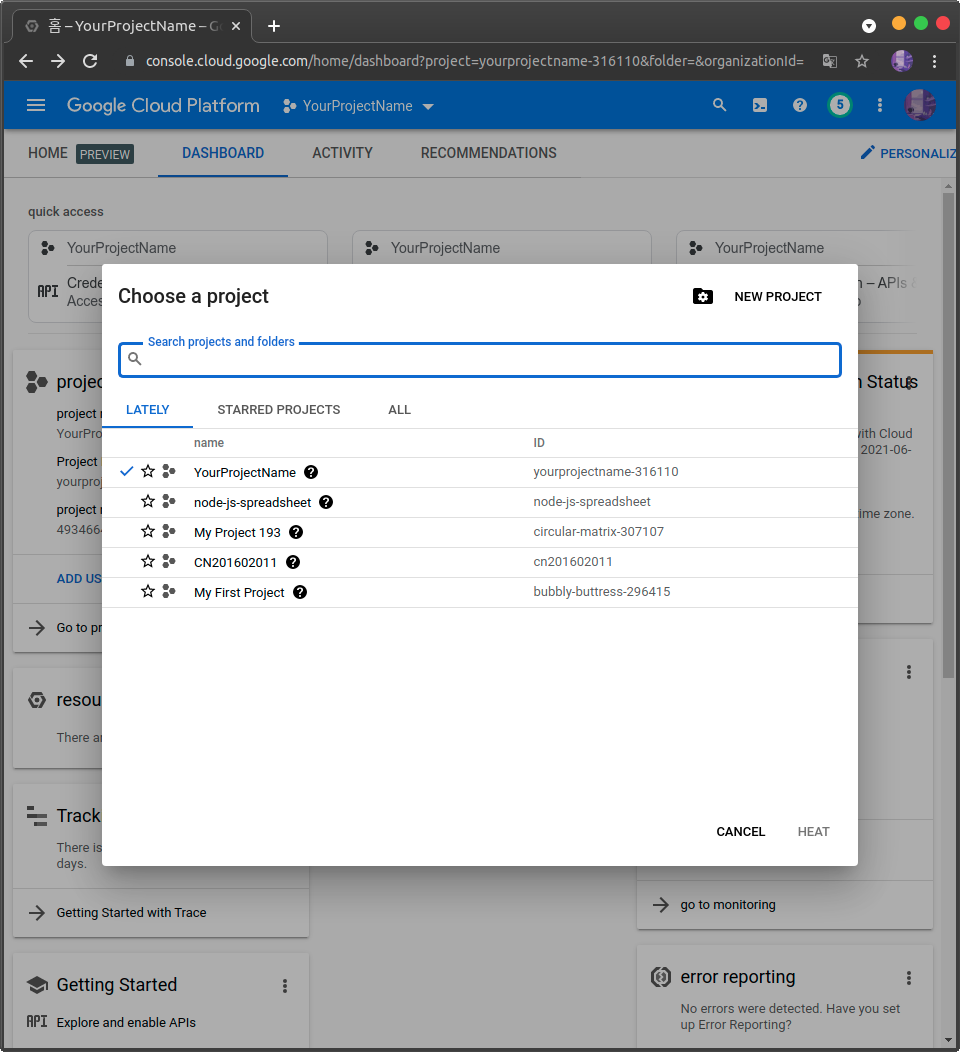Click Google Cloud Platform logo text

click(x=163, y=105)
